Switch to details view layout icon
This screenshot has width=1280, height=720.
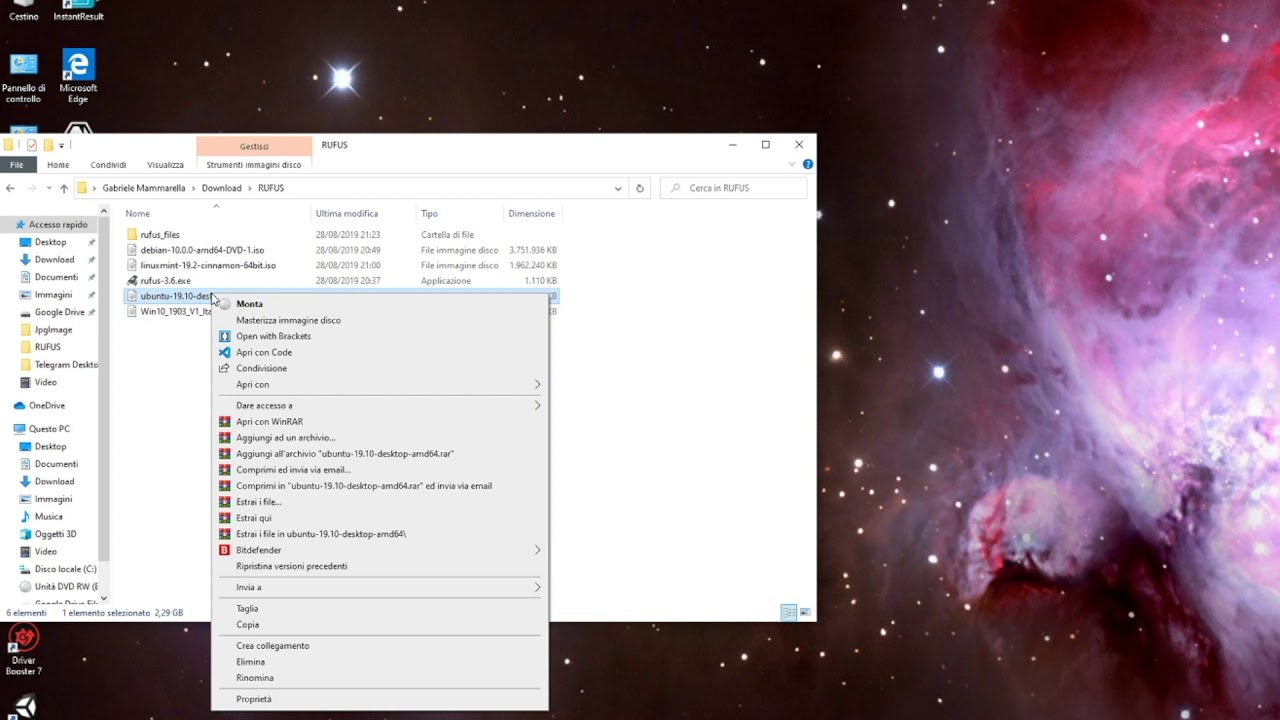pyautogui.click(x=789, y=612)
